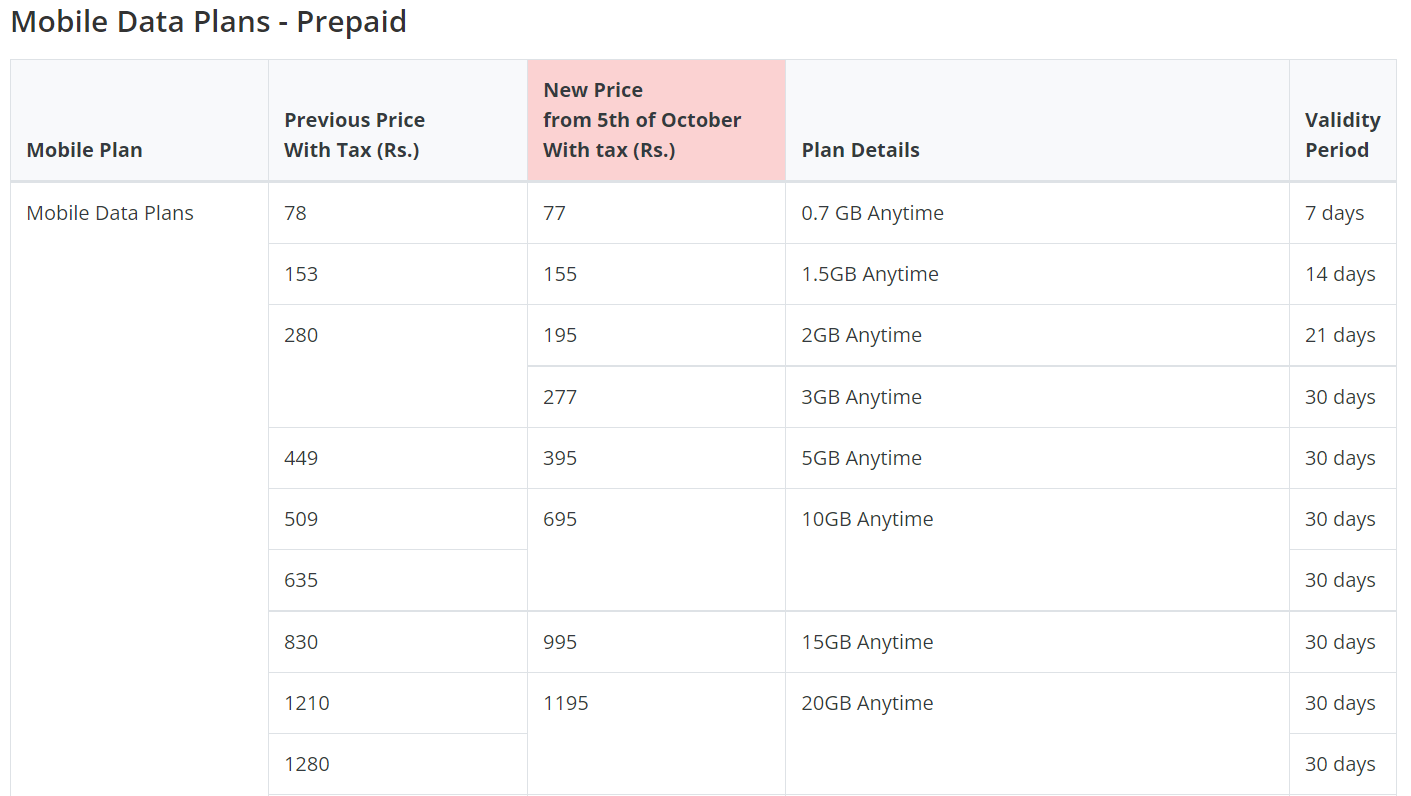
Task: Select the "15GB Anytime" plan cell
Action: point(867,642)
